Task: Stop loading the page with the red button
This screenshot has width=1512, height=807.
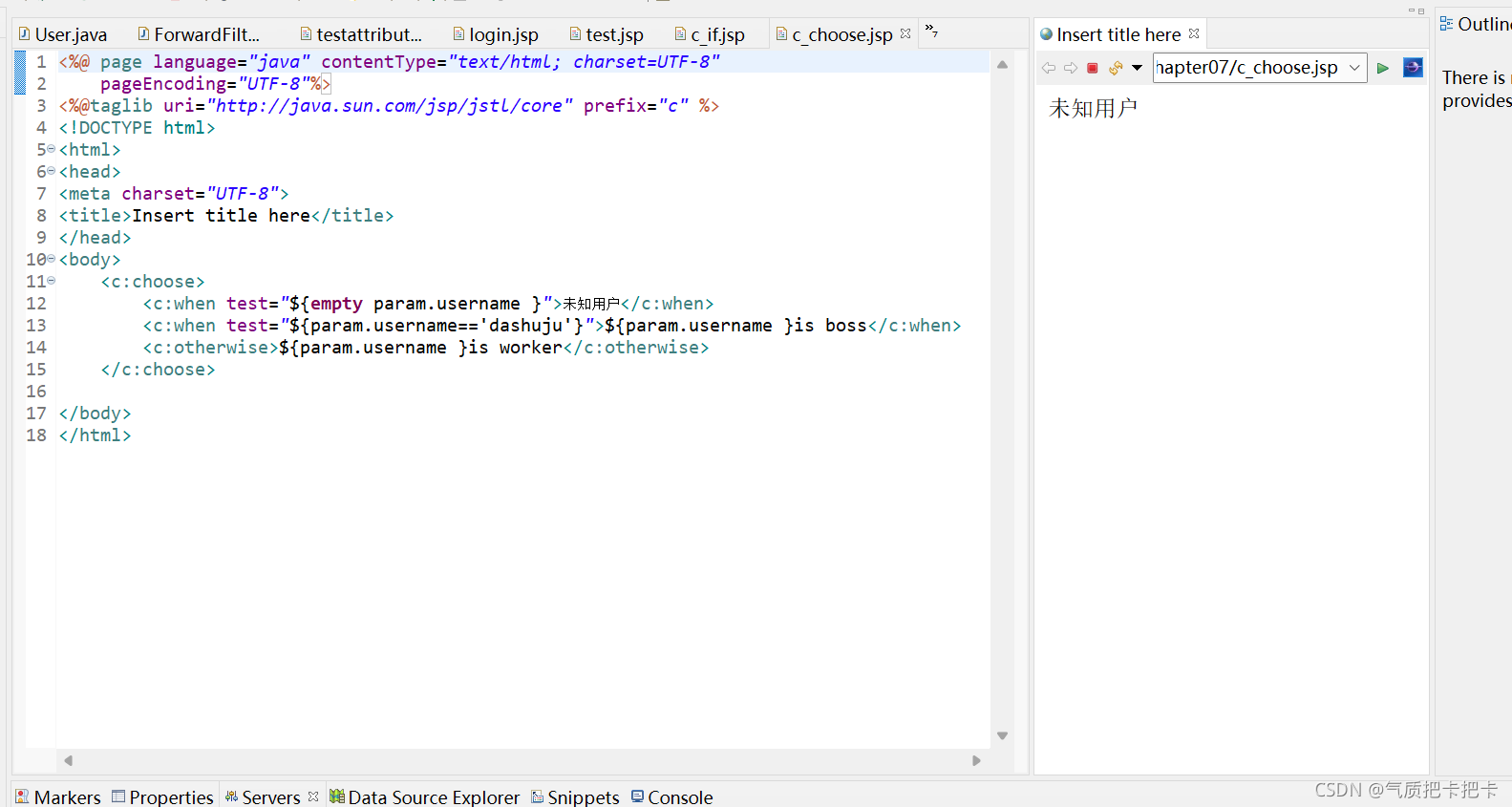Action: coord(1093,68)
